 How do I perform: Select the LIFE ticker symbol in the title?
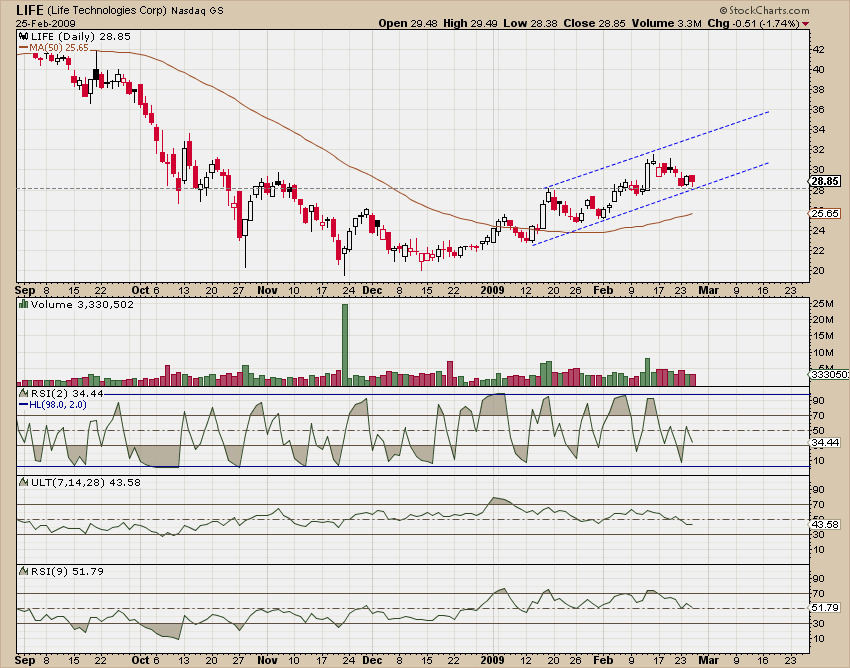point(30,10)
